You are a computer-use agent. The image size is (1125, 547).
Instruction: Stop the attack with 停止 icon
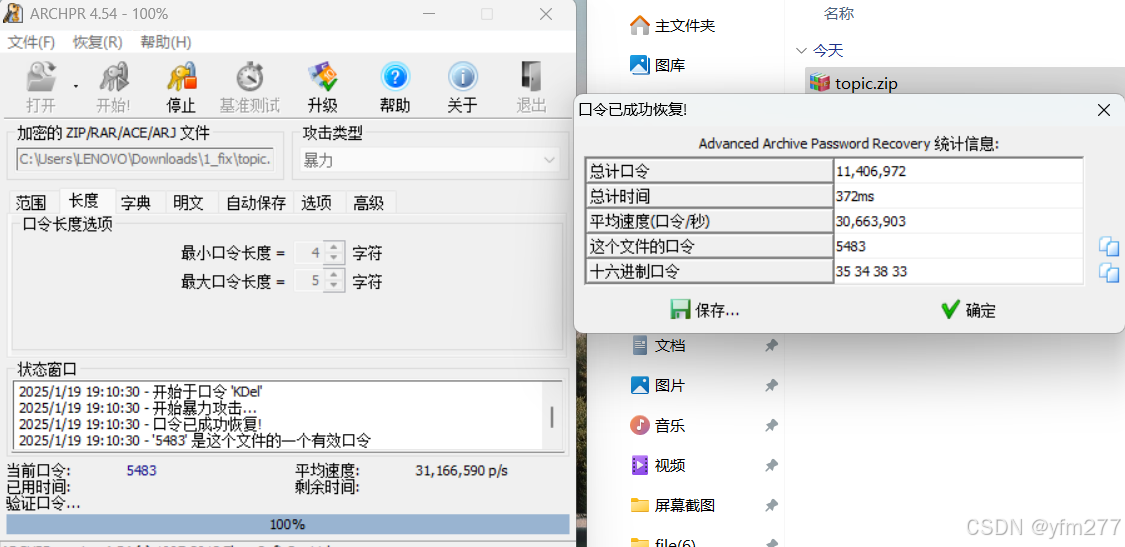(x=182, y=77)
